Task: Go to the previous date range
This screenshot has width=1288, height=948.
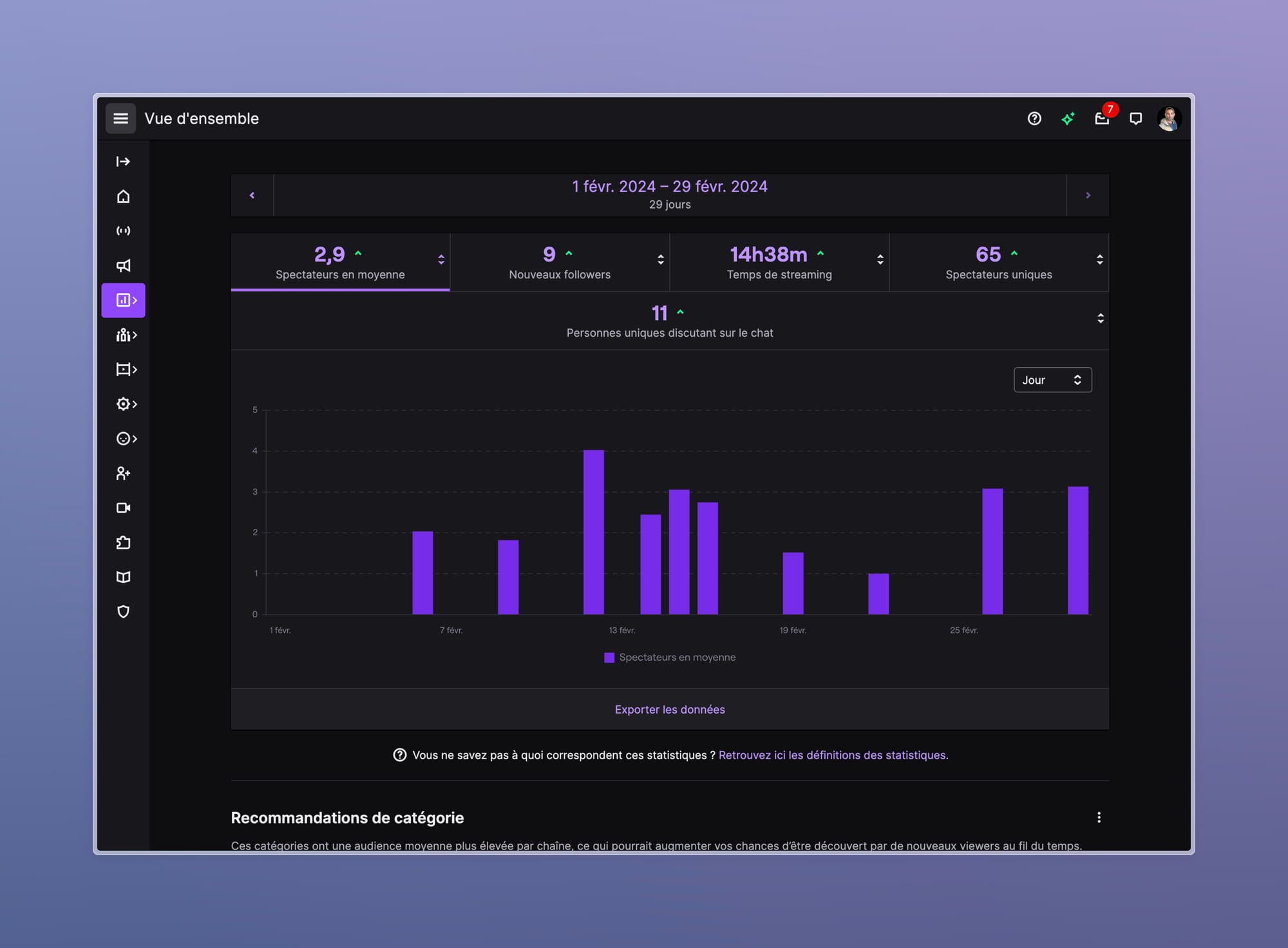Action: [x=252, y=195]
